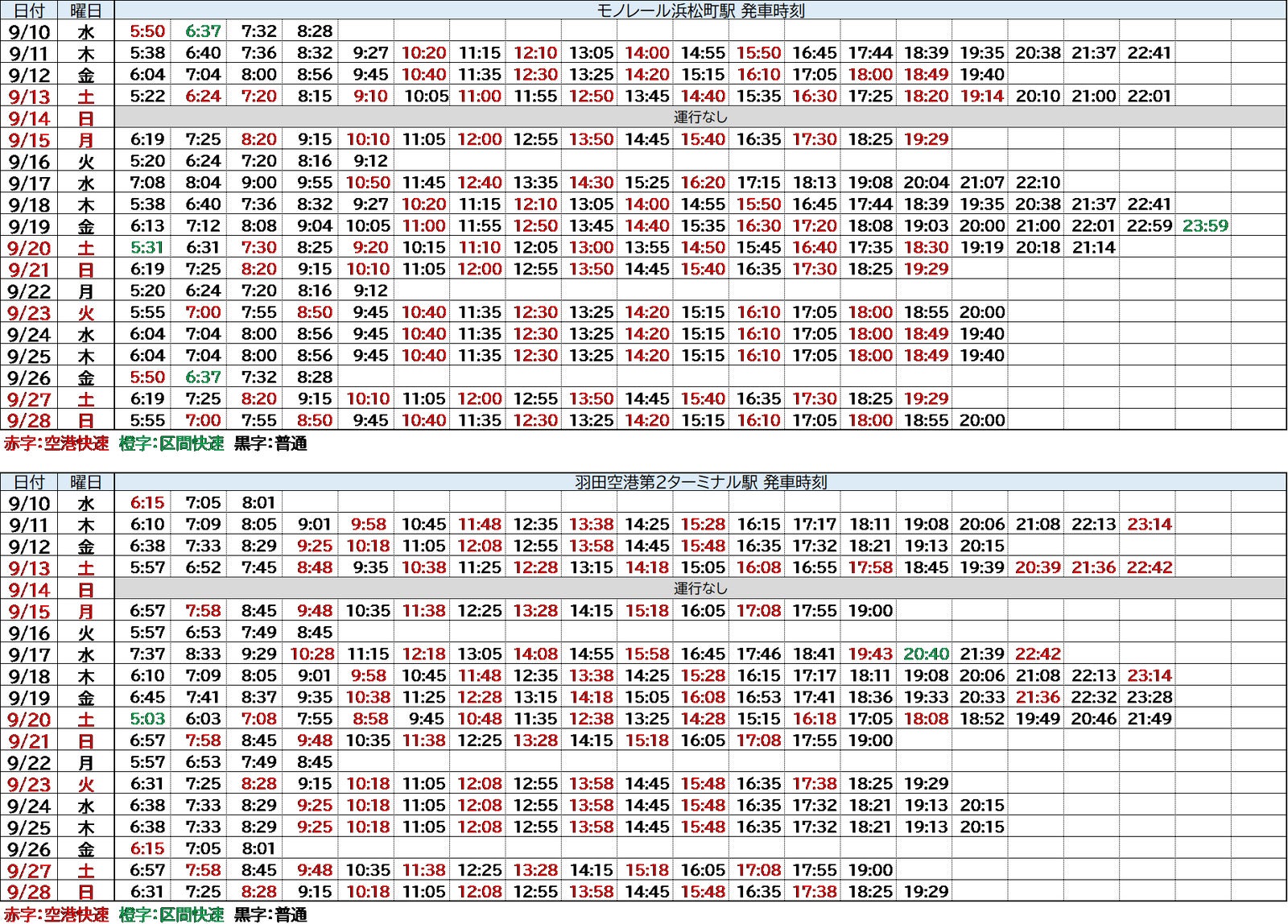Select the 羽田空港第2ターミナル駅 発車時刻 header
1288x924 pixels.
click(700, 482)
